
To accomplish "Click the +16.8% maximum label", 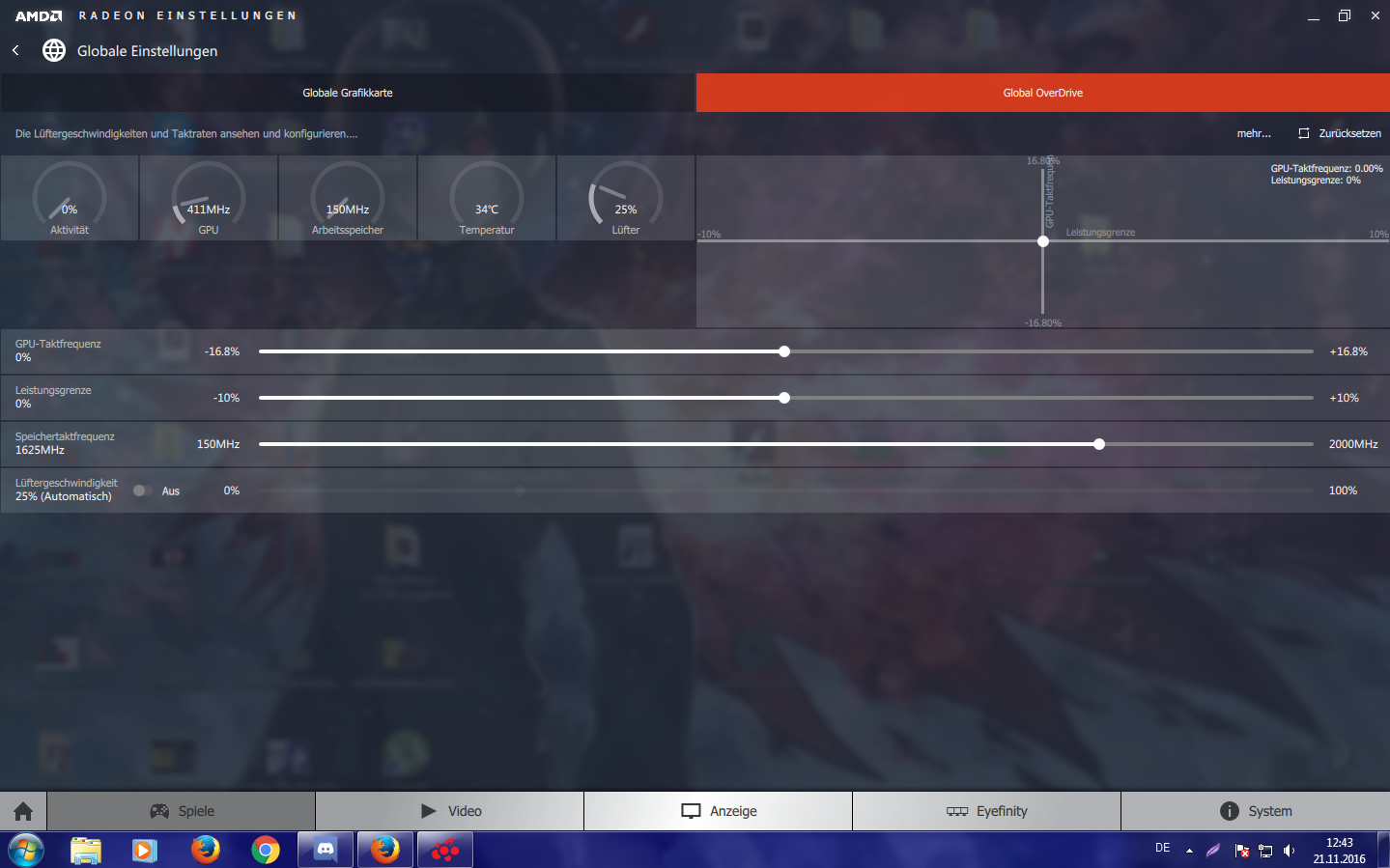I will (x=1348, y=351).
